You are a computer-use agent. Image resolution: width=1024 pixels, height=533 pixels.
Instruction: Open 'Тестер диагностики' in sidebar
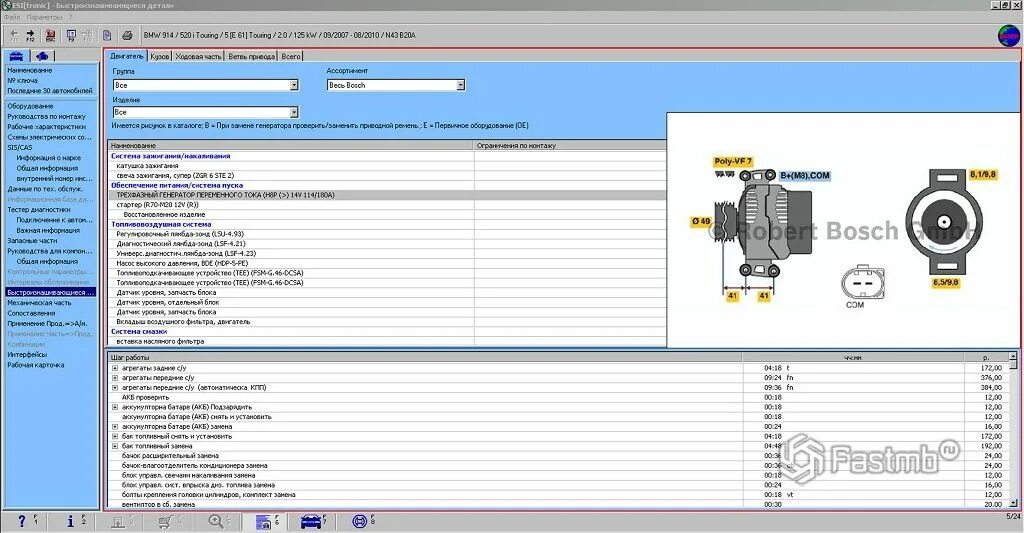pos(39,210)
